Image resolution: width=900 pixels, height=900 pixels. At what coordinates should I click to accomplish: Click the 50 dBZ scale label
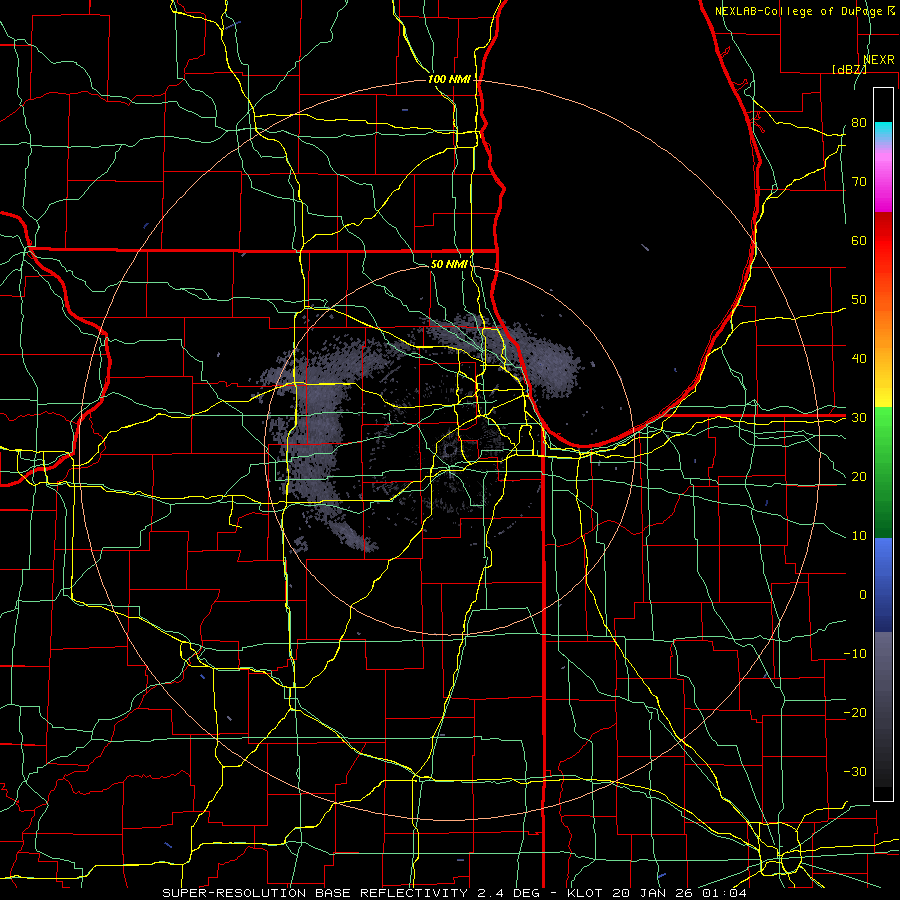click(859, 300)
